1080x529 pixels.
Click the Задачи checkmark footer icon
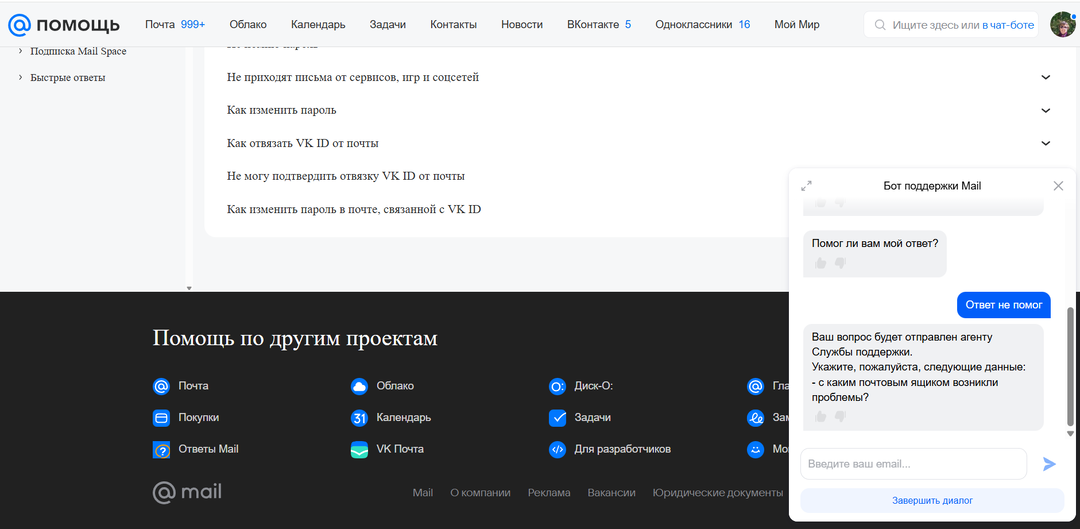click(x=557, y=417)
